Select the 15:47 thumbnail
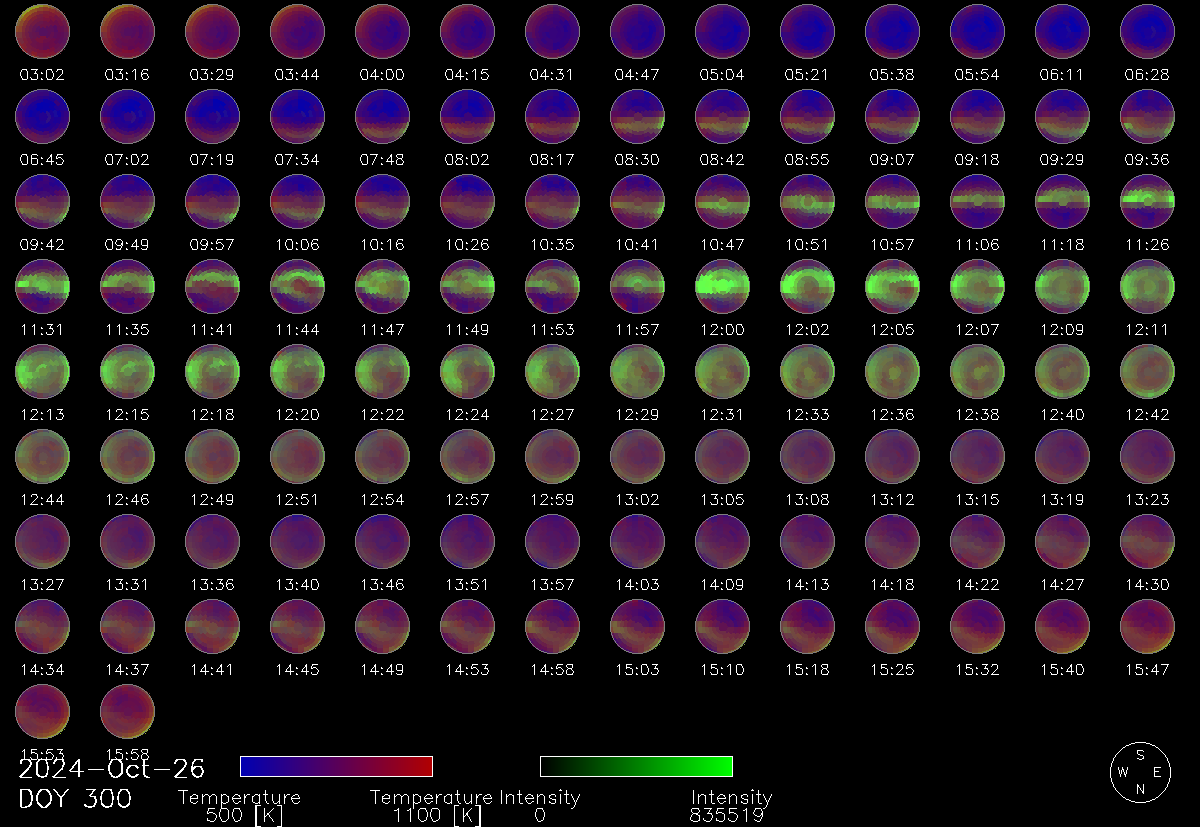The height and width of the screenshot is (827, 1200). click(1147, 625)
